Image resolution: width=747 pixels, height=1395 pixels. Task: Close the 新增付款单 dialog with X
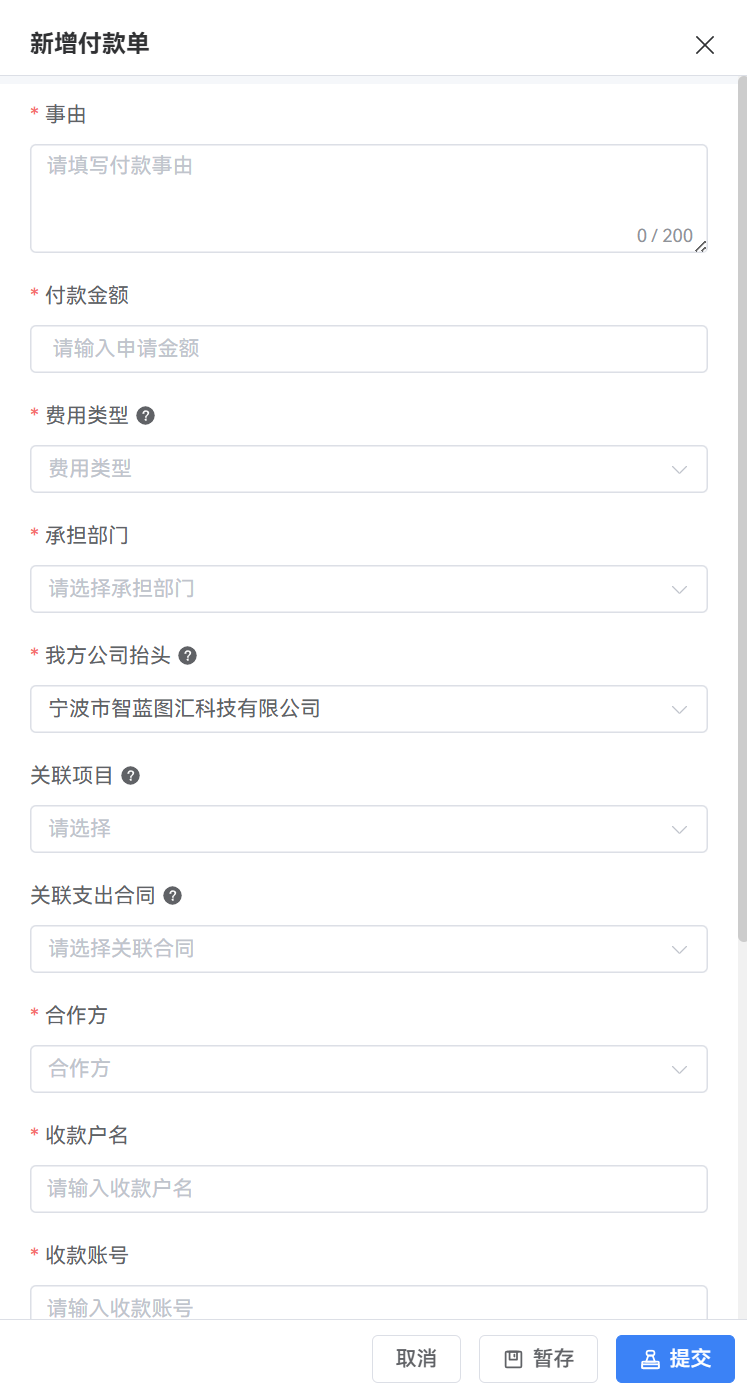[705, 45]
